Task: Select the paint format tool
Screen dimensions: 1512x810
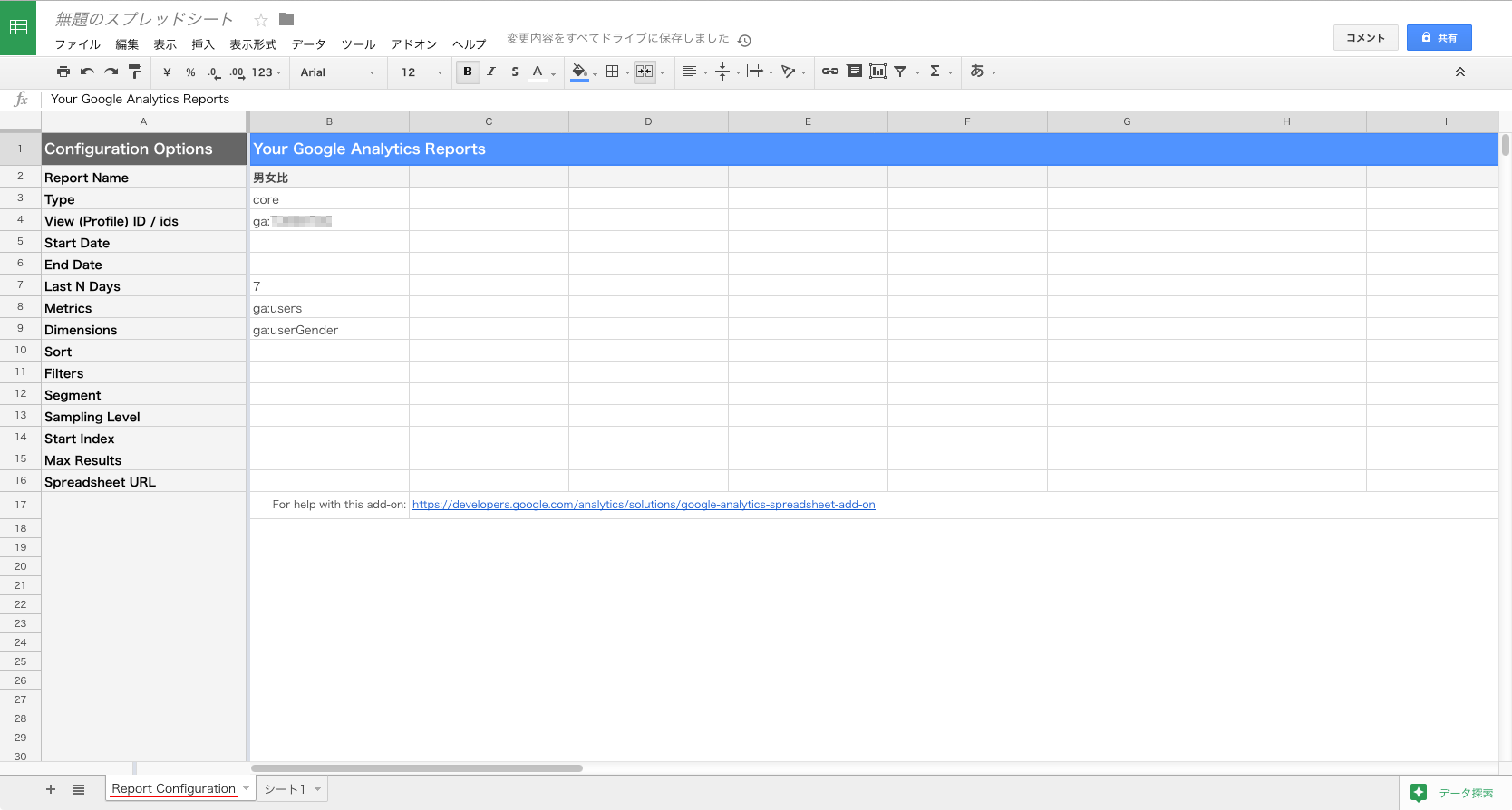Action: (x=135, y=72)
